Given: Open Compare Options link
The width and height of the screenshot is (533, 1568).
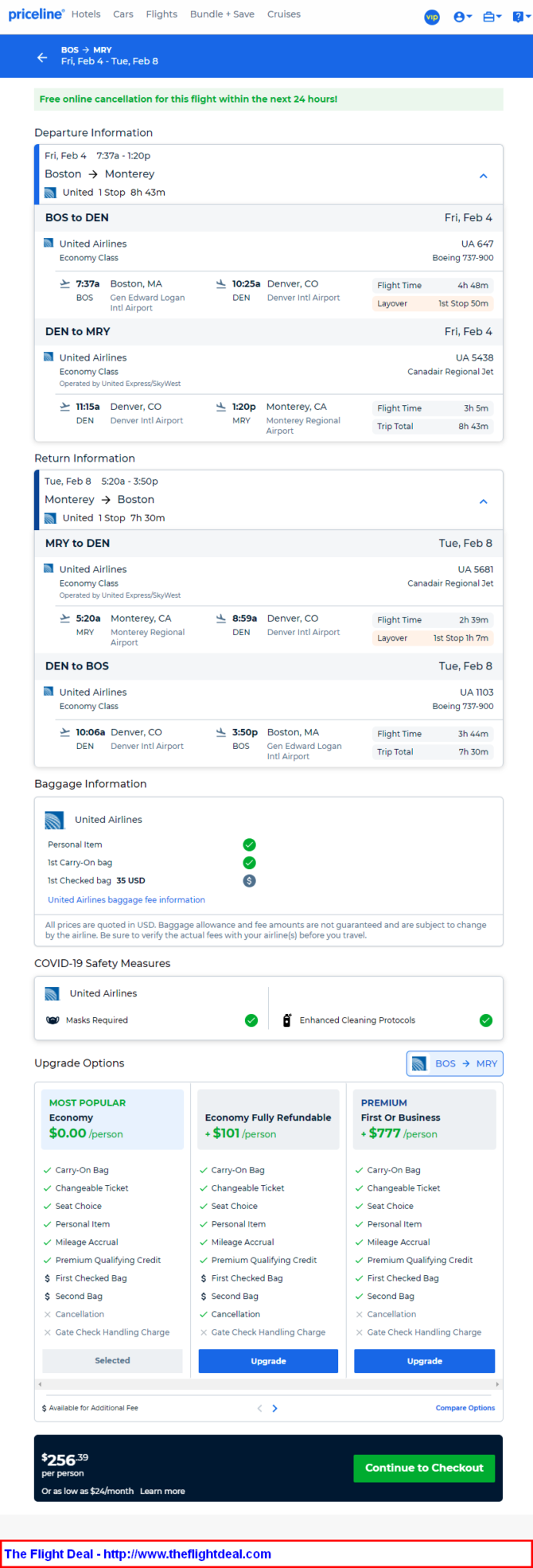Looking at the screenshot, I should click(x=465, y=1408).
